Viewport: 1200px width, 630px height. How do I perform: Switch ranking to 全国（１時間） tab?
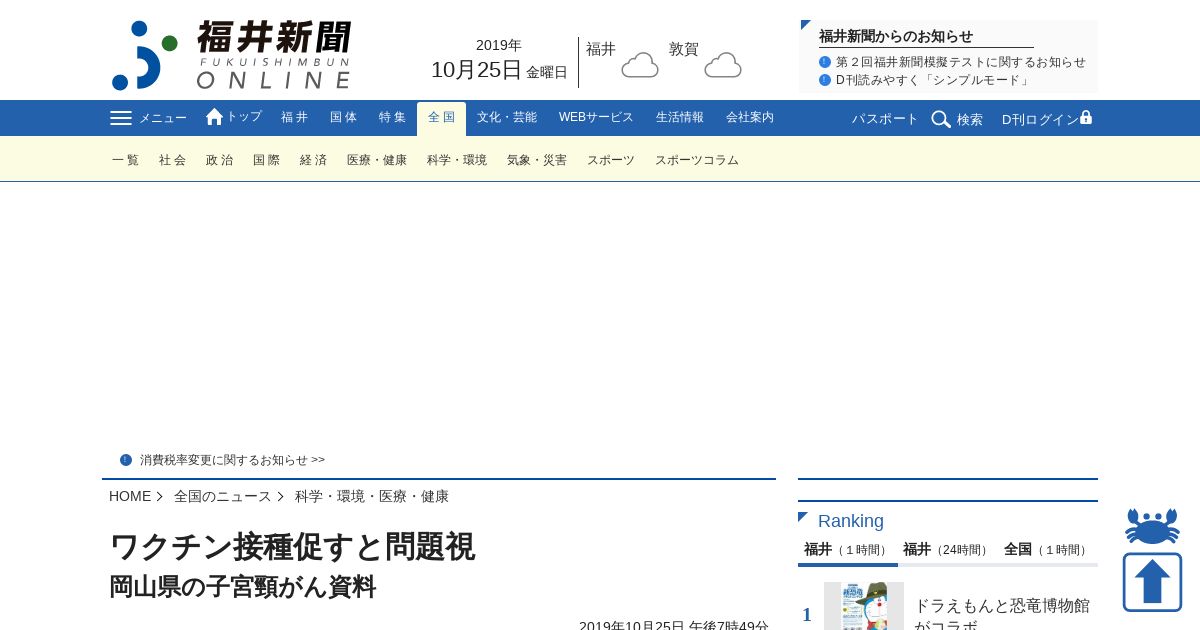1047,550
